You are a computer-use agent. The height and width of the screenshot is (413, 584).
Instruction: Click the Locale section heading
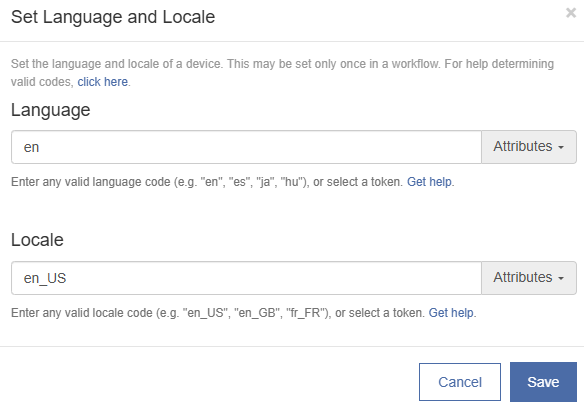(x=37, y=240)
